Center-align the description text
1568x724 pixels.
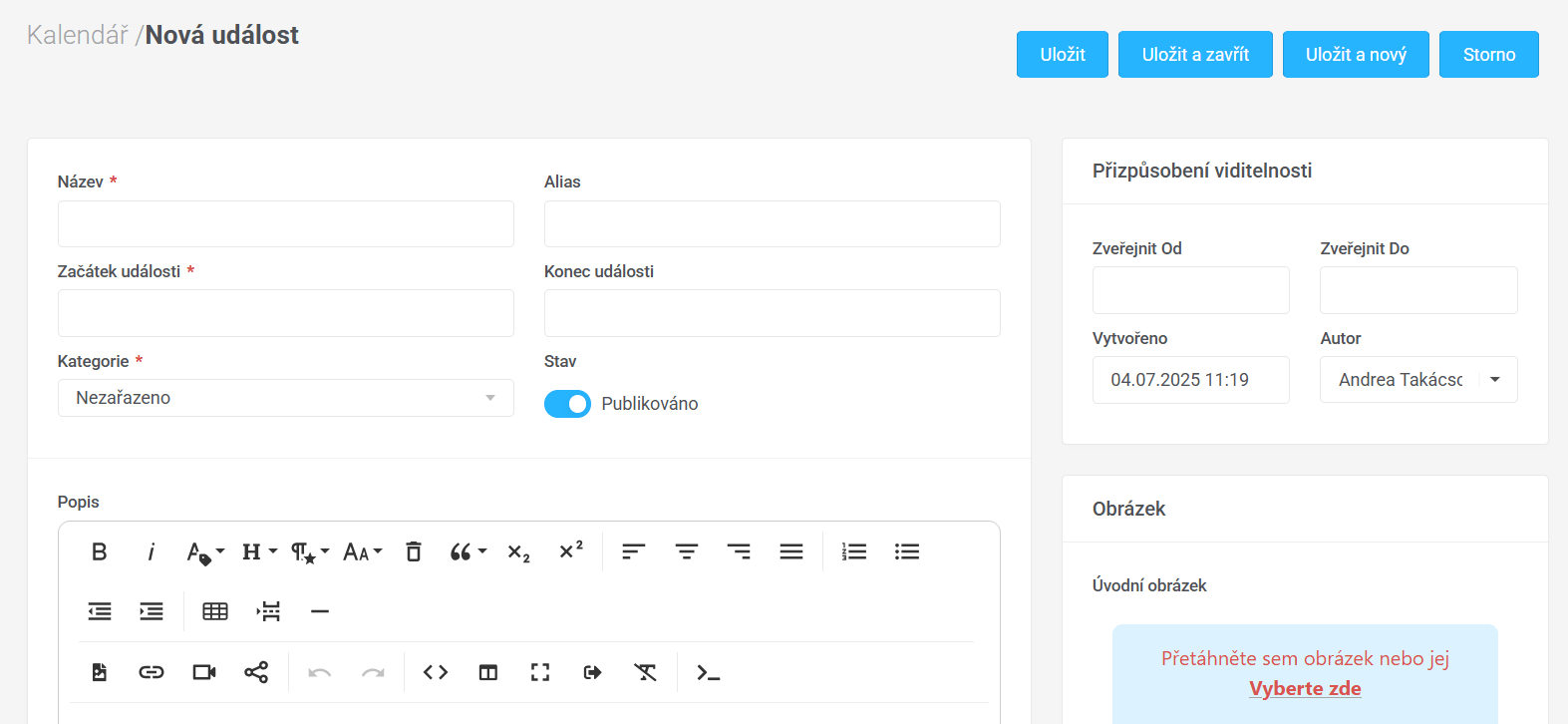click(x=687, y=551)
